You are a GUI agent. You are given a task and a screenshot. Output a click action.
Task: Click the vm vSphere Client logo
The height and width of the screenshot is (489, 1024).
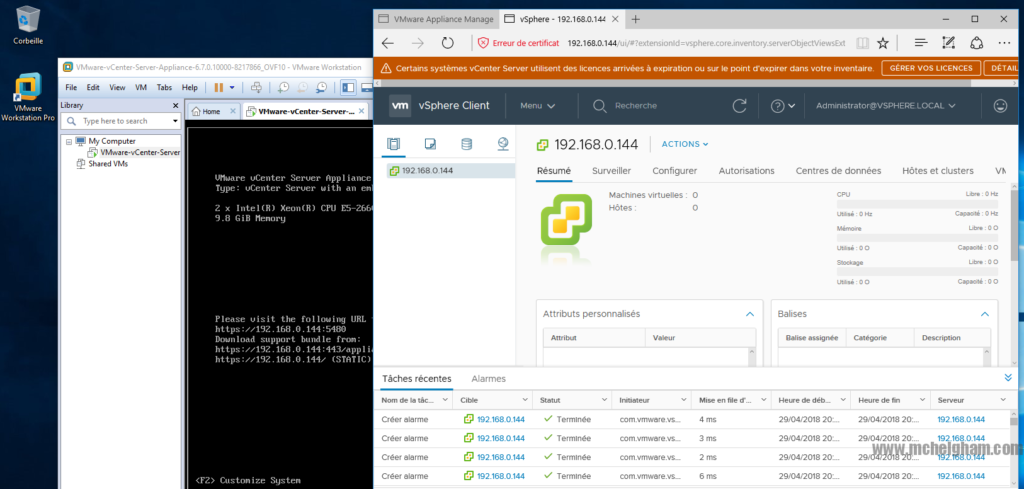[x=400, y=106]
